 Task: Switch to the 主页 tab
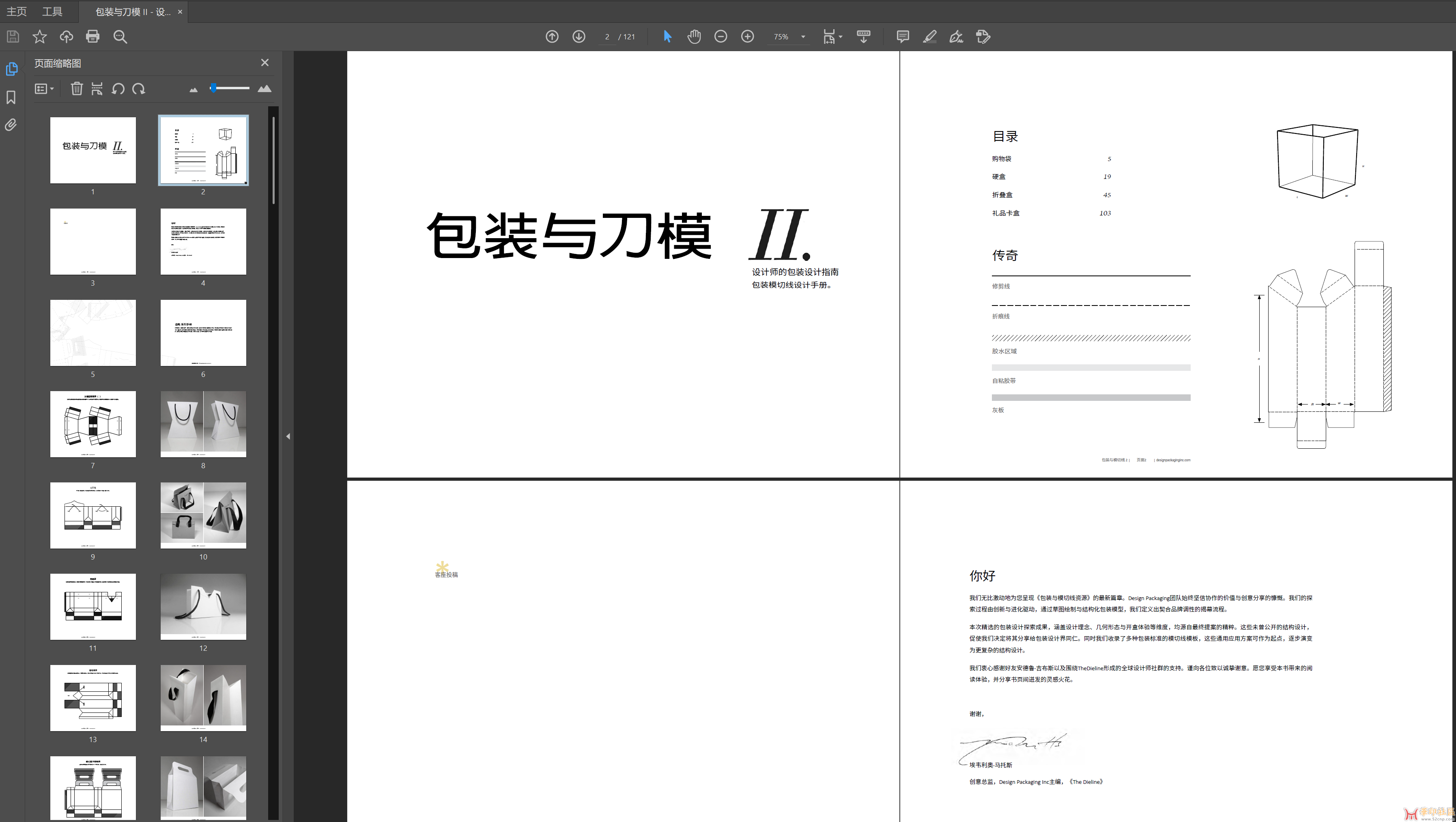pyautogui.click(x=16, y=11)
